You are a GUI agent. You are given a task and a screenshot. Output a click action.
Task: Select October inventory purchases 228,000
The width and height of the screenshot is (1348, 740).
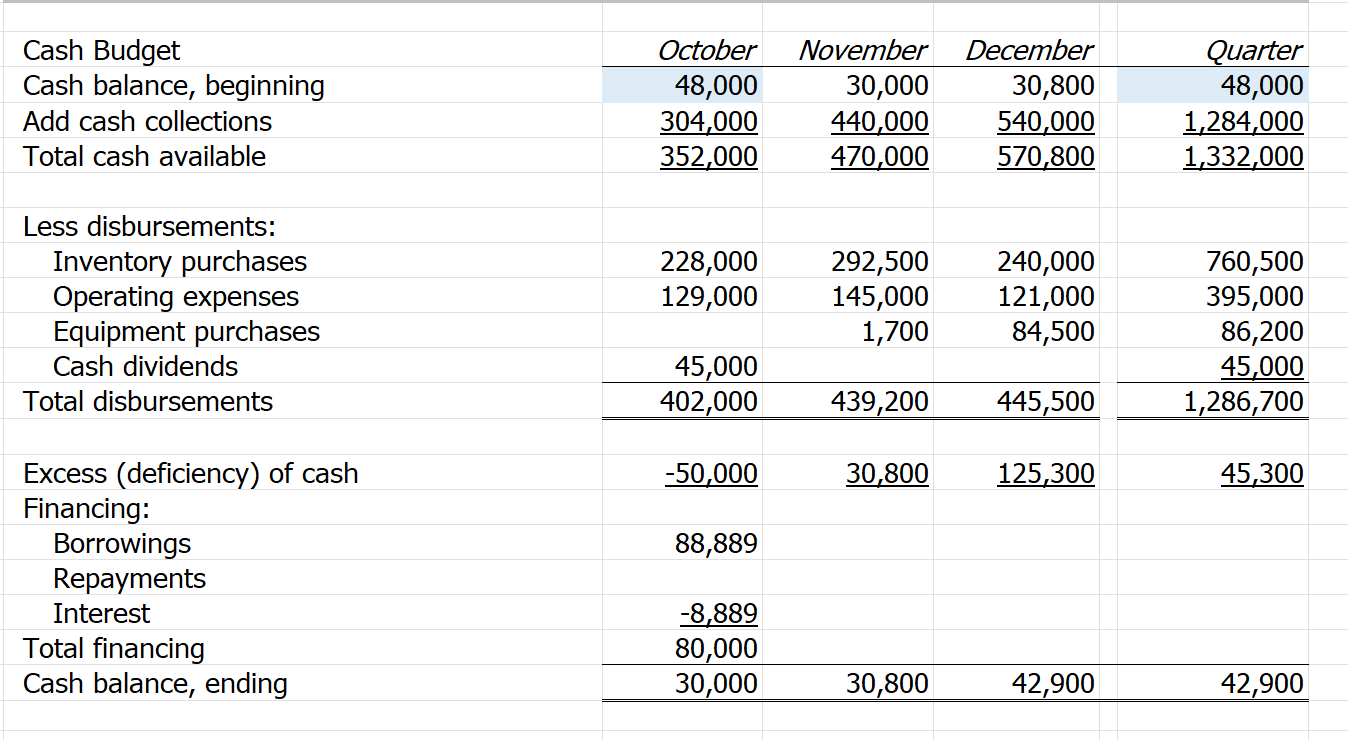[x=708, y=261]
